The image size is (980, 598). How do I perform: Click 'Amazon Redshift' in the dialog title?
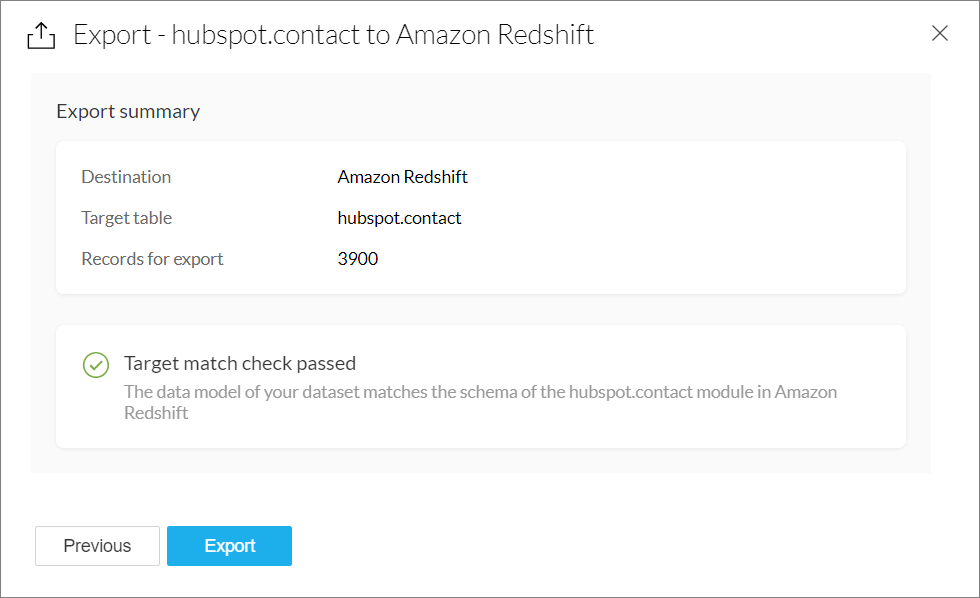(495, 35)
